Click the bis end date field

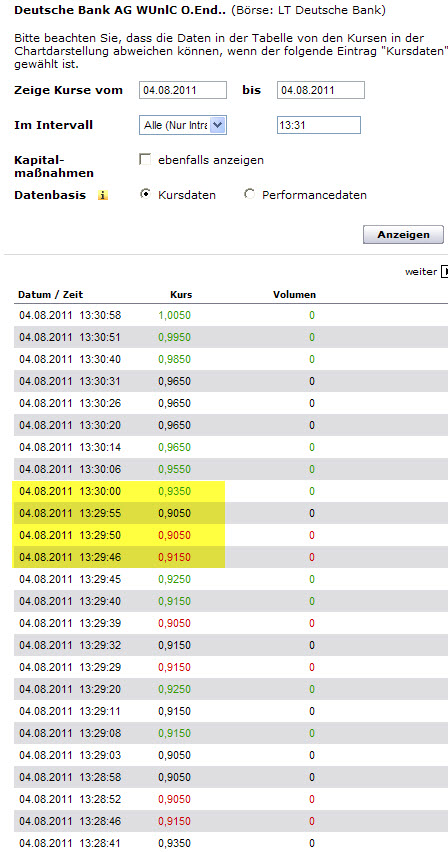coord(321,90)
